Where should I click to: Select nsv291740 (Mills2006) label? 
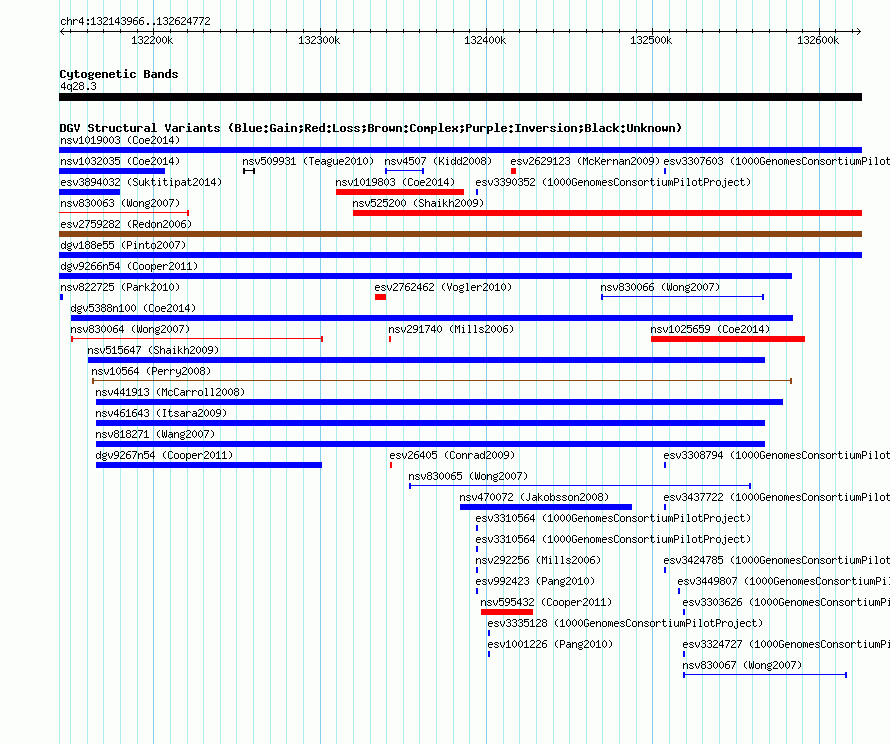[x=451, y=329]
